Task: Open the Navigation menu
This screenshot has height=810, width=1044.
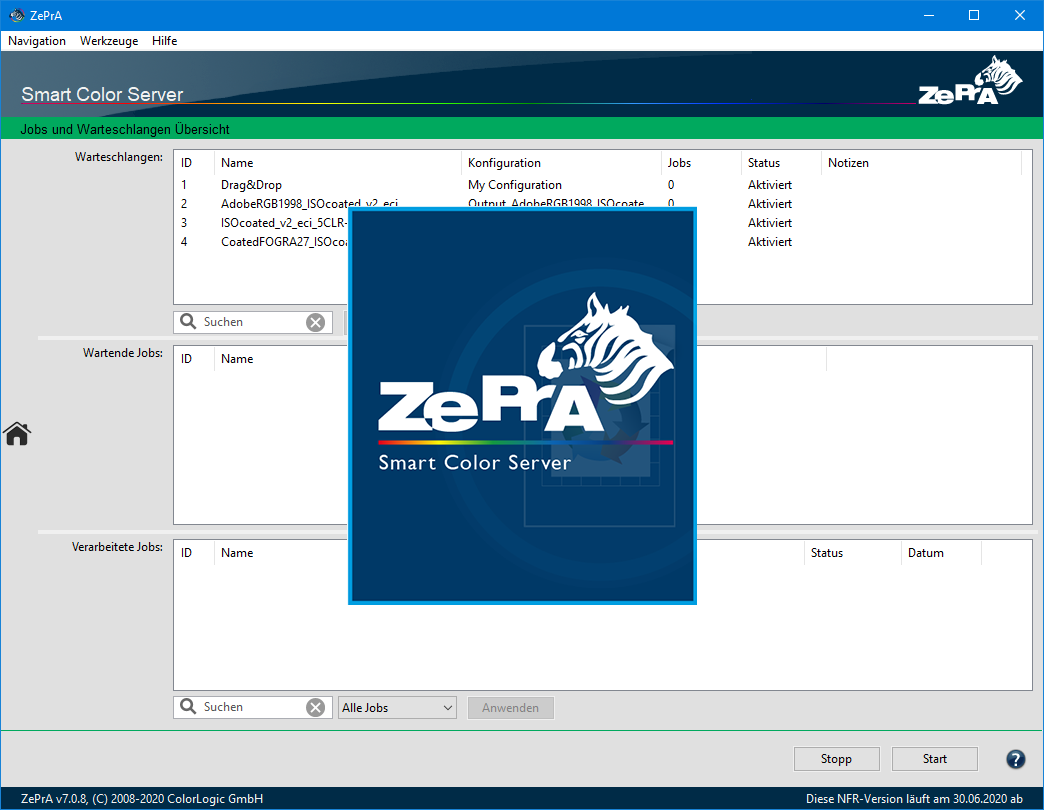Action: point(37,41)
